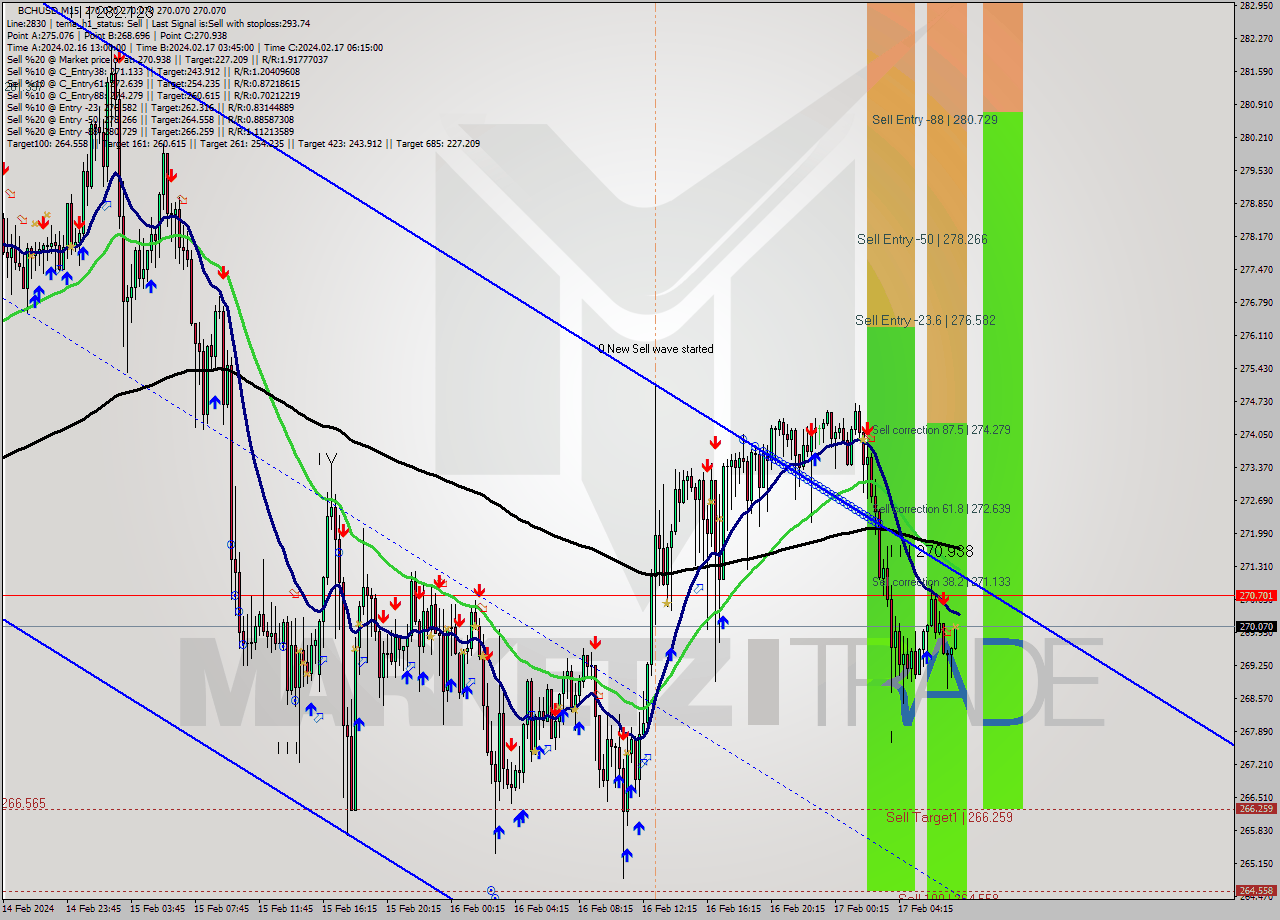Select the 'Sell %10 @ C_Entry38' line
1280x920 pixels.
[153, 71]
